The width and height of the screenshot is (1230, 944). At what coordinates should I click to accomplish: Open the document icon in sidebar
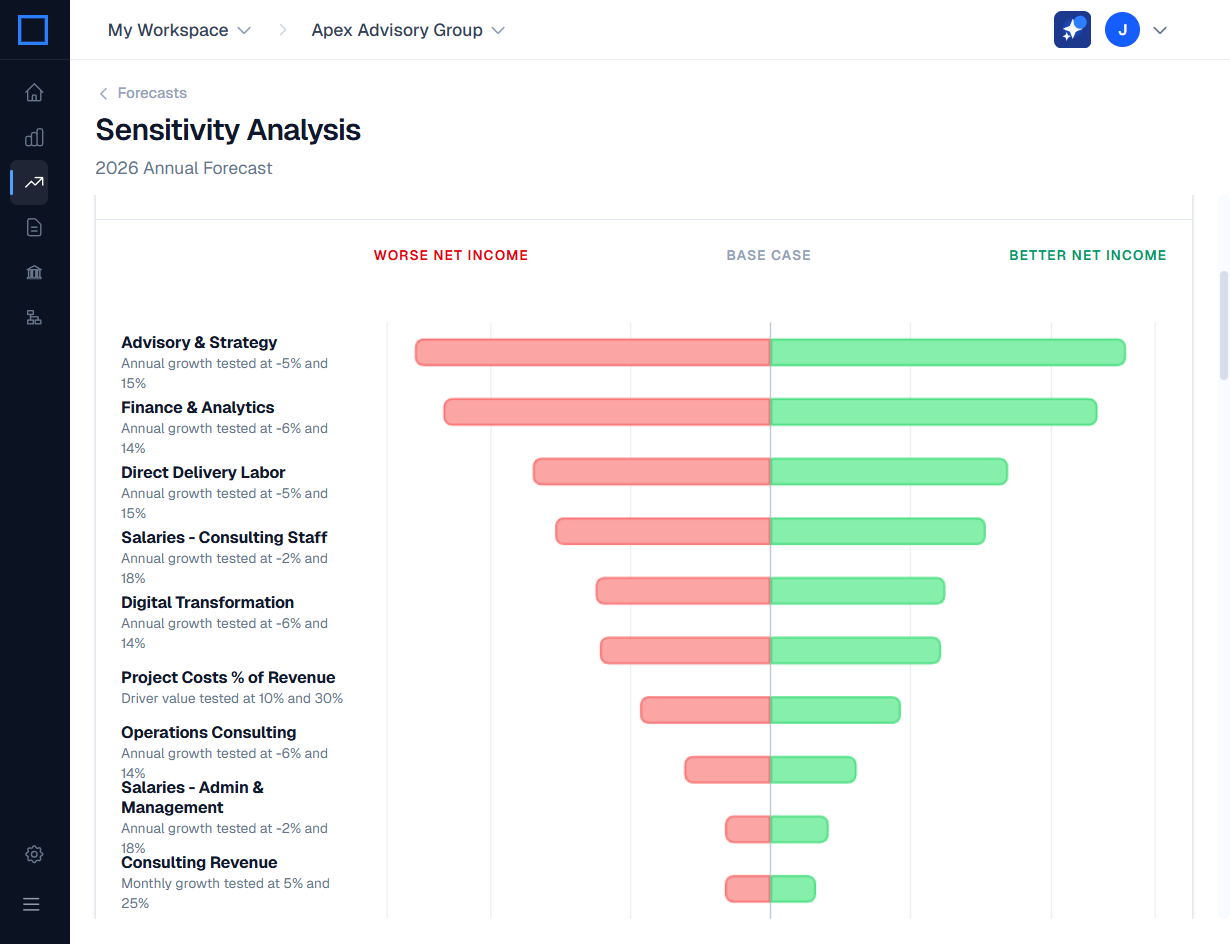(34, 228)
